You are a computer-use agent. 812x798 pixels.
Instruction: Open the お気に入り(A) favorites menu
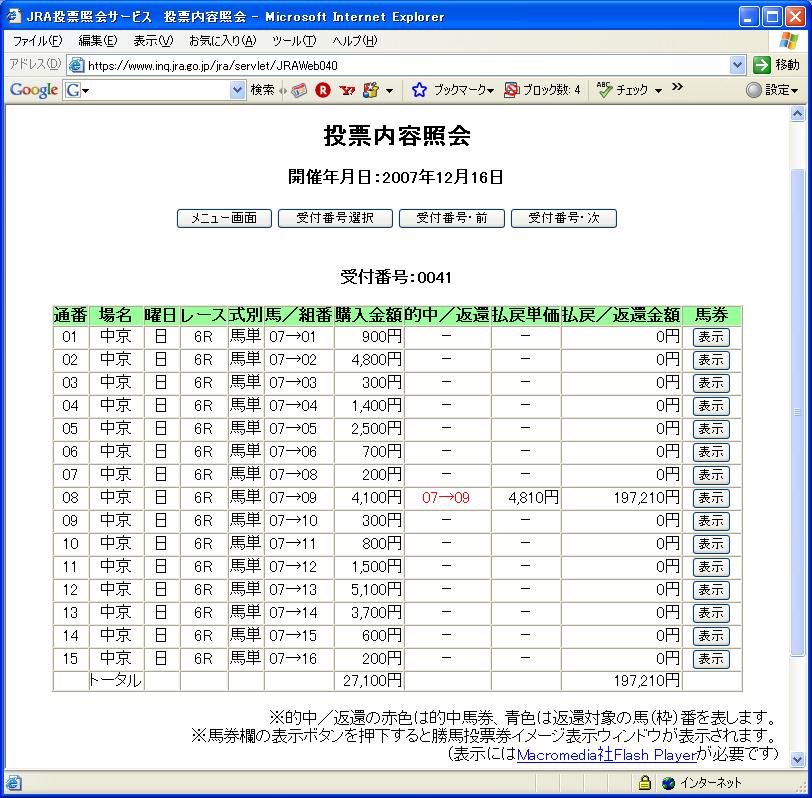click(x=222, y=40)
